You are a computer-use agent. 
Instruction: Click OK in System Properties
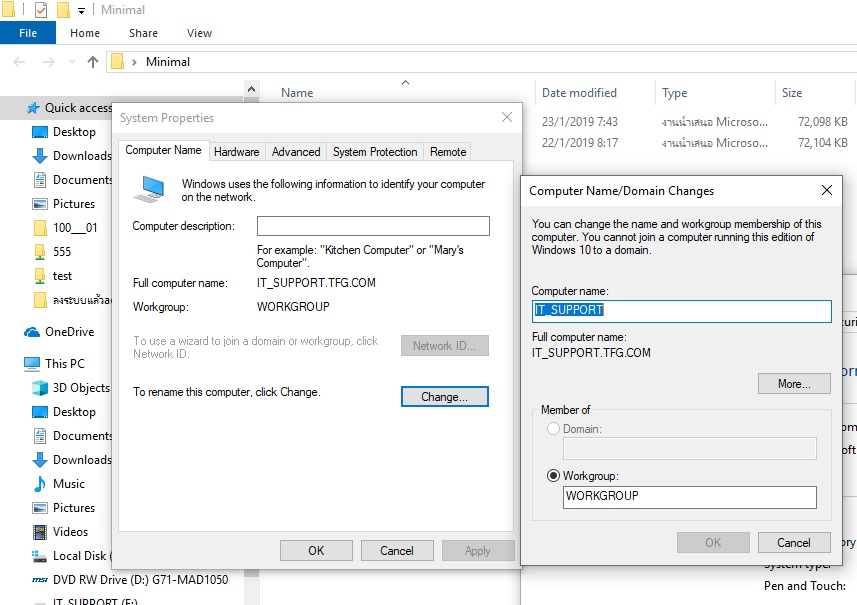click(316, 550)
